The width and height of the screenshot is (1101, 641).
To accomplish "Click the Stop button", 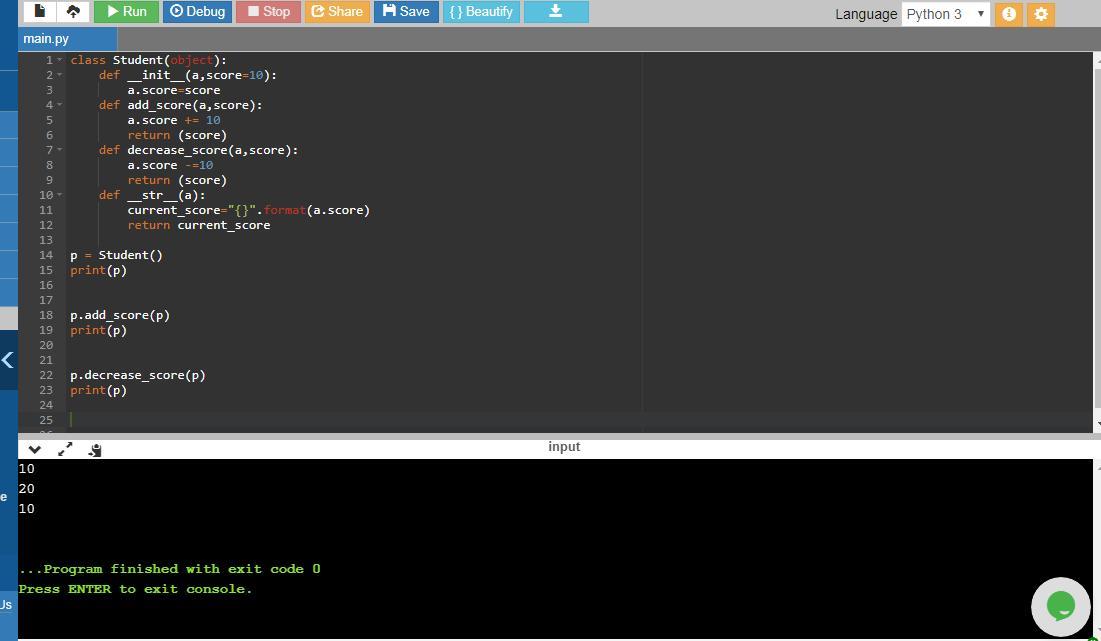I will point(268,11).
